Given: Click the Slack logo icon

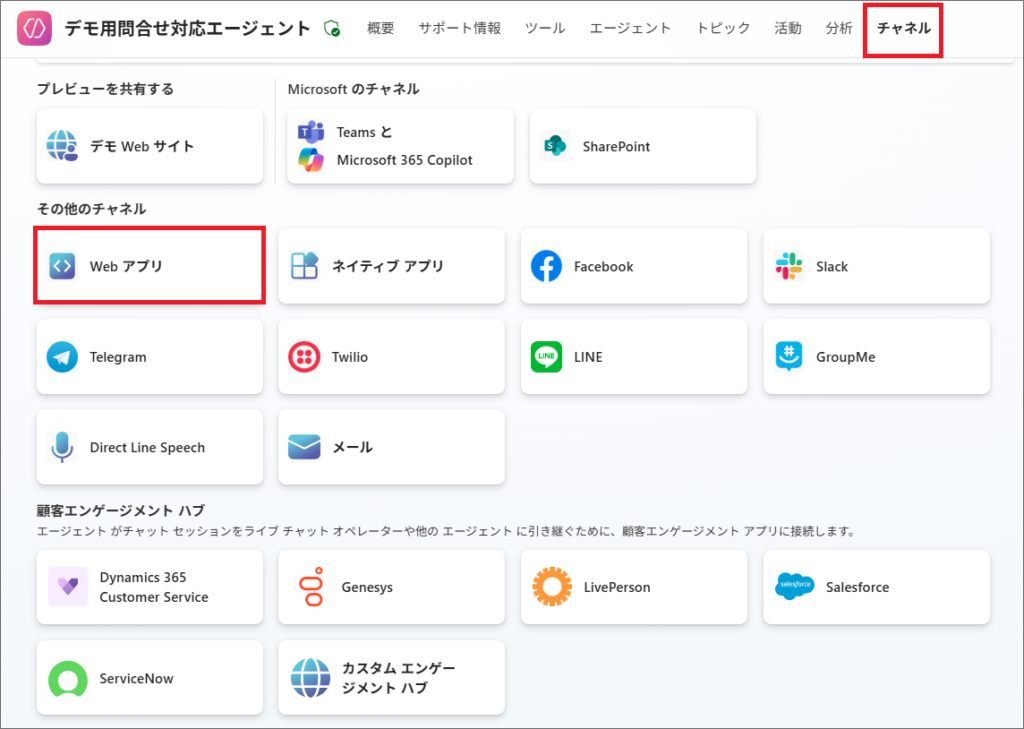Looking at the screenshot, I should (x=789, y=266).
